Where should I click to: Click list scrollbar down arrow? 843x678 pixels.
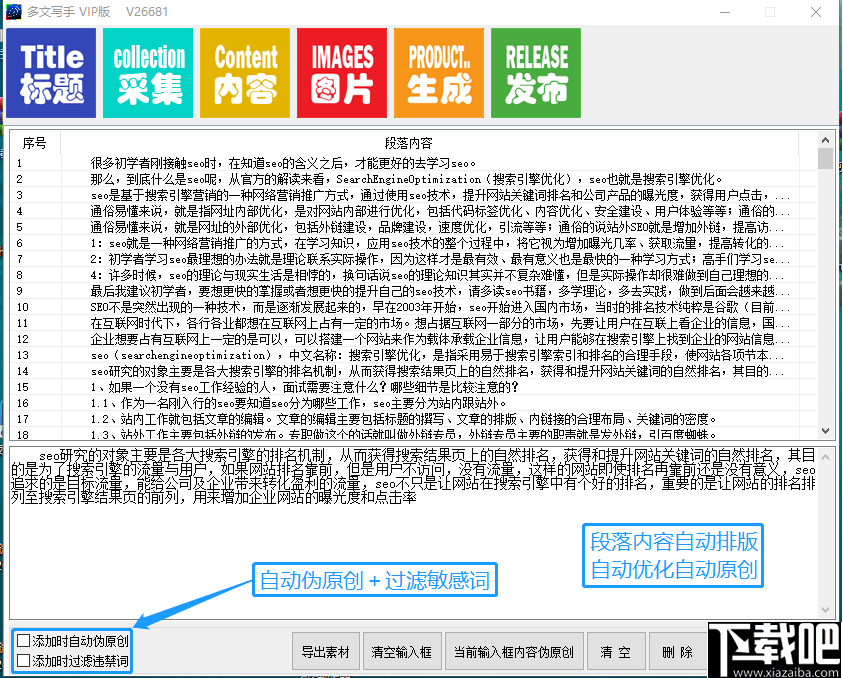[x=825, y=431]
